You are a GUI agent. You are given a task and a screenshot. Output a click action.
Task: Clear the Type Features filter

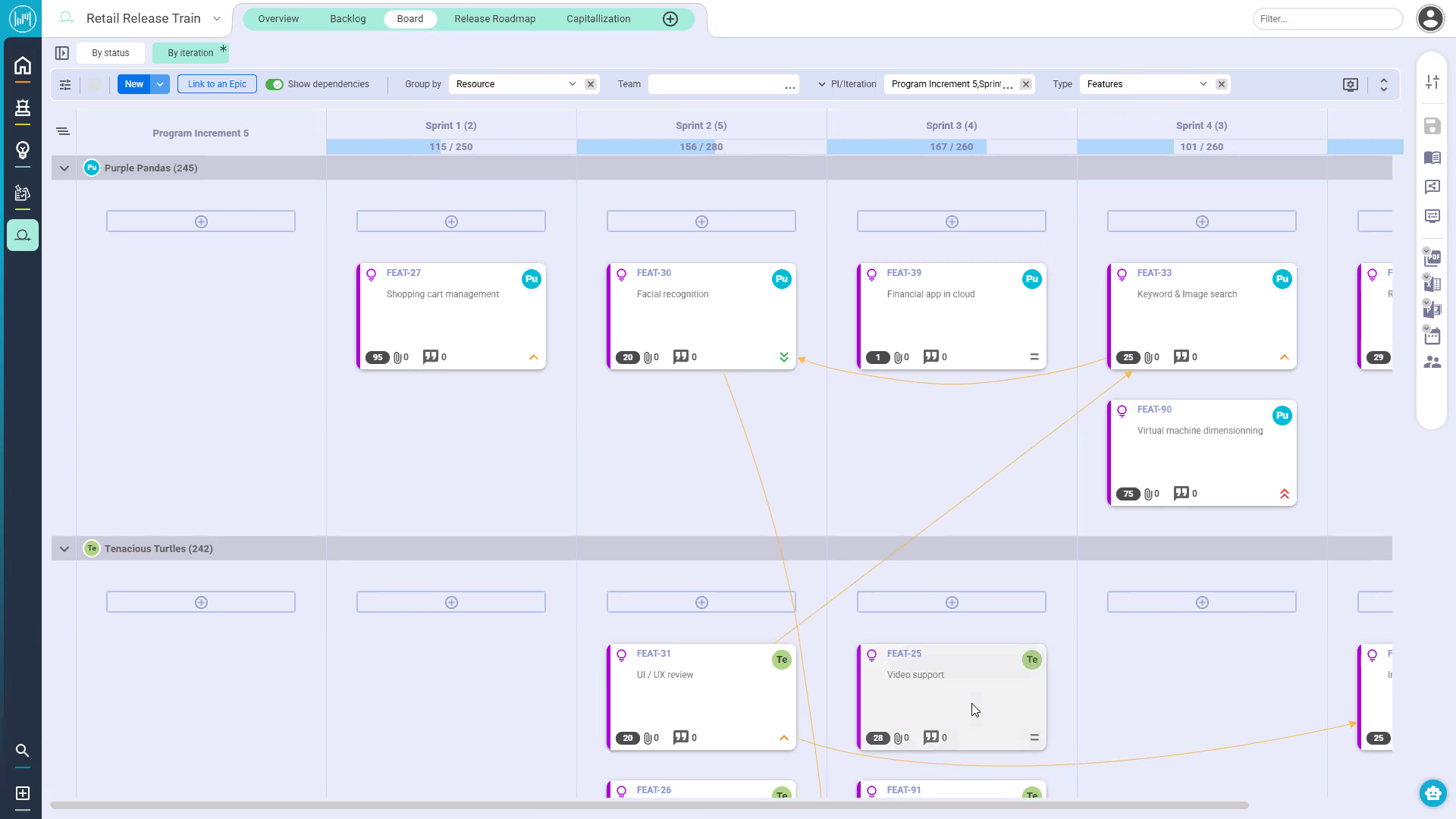(x=1222, y=84)
